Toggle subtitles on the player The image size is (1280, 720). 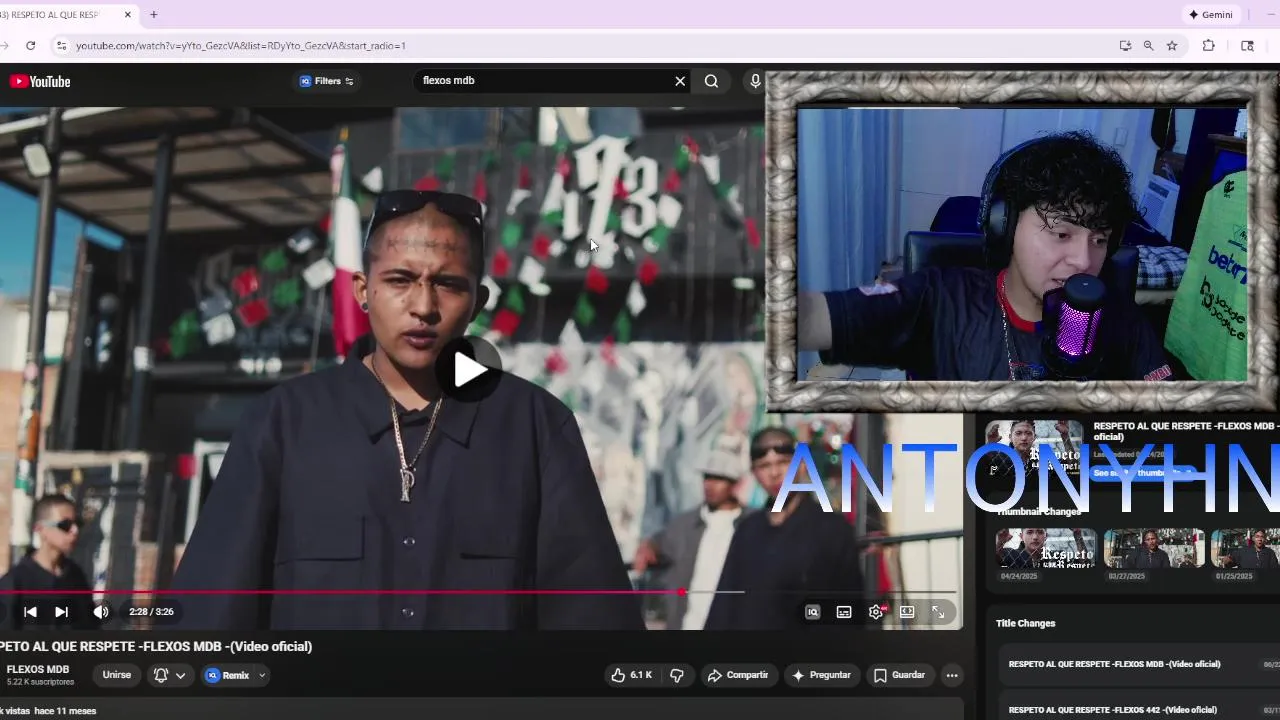[844, 612]
